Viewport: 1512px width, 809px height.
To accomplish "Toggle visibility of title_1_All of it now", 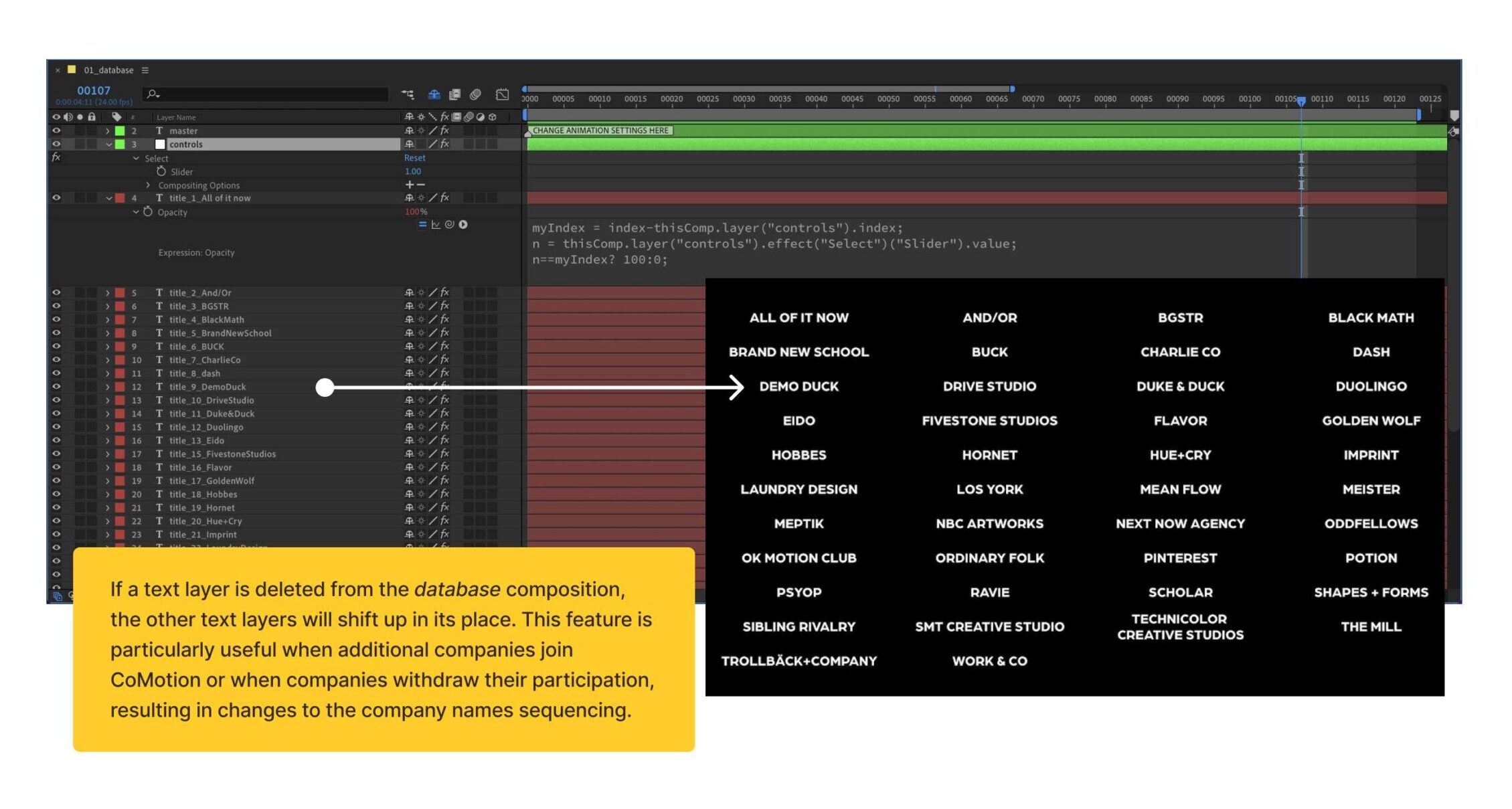I will (56, 198).
